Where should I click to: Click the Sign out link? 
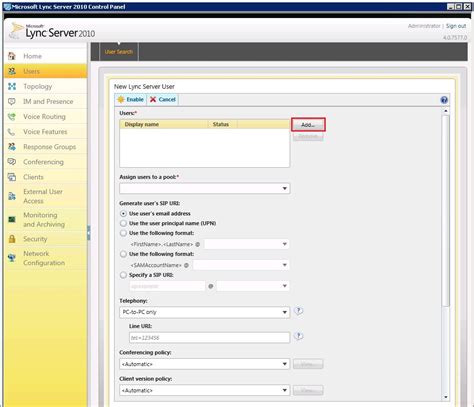pos(456,26)
